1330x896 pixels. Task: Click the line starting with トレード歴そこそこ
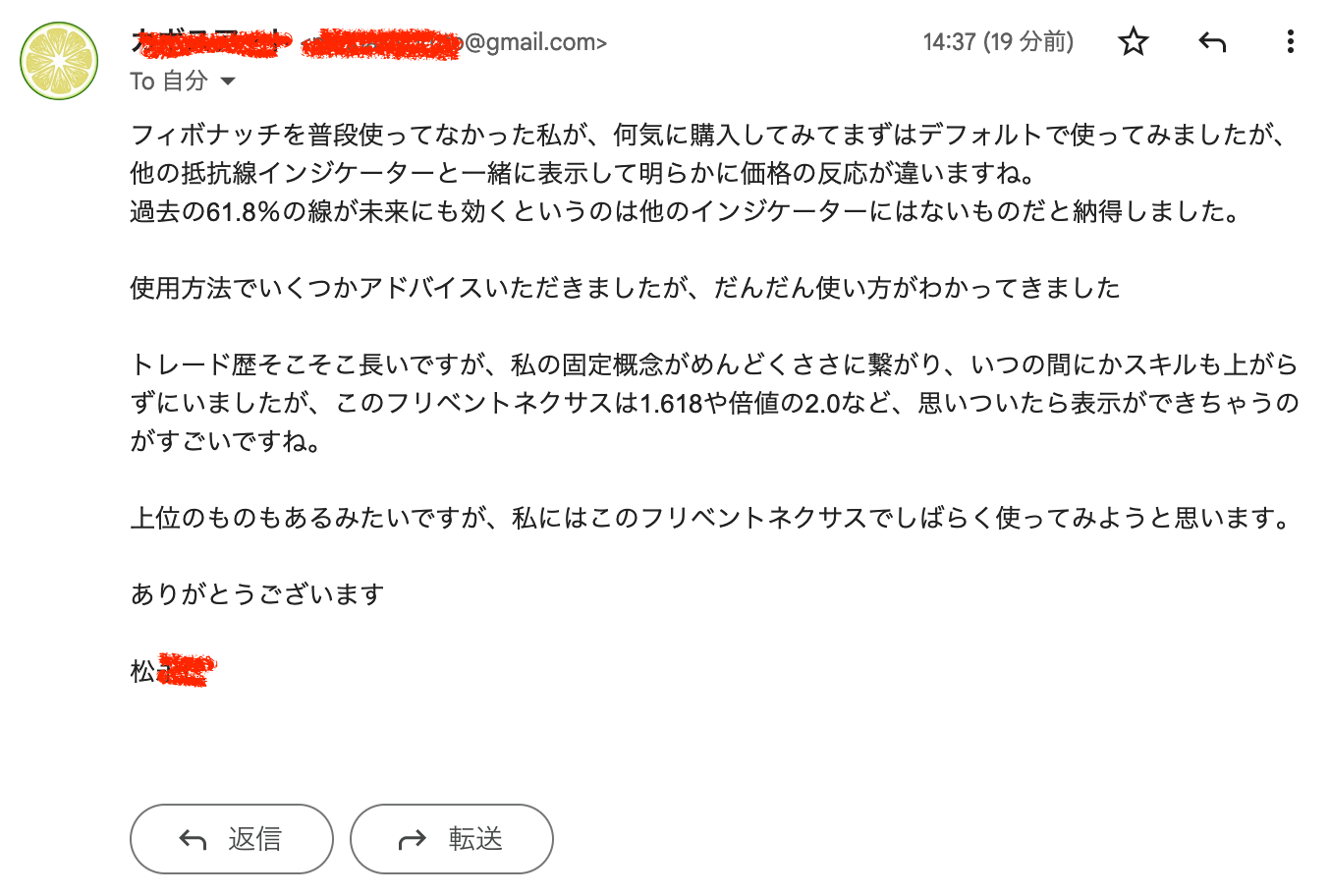713,364
